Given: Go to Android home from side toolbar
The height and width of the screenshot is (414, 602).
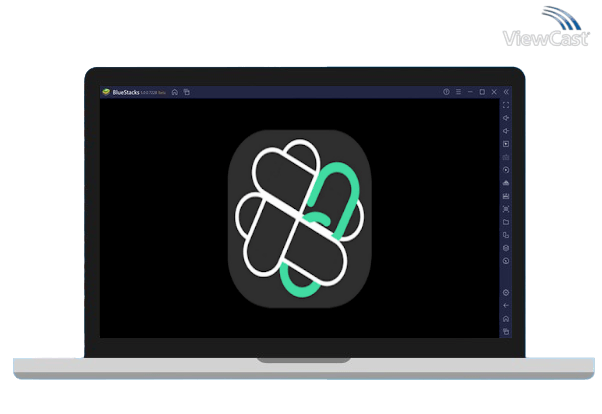Looking at the screenshot, I should (x=506, y=319).
